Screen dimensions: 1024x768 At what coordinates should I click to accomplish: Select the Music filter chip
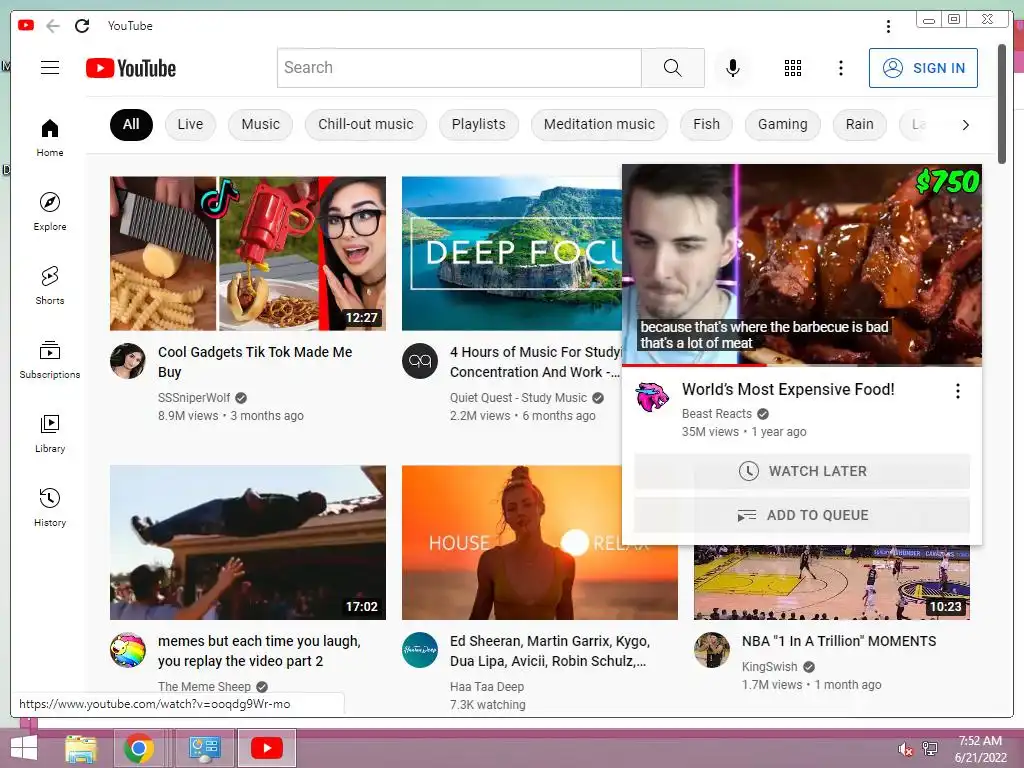(x=261, y=124)
